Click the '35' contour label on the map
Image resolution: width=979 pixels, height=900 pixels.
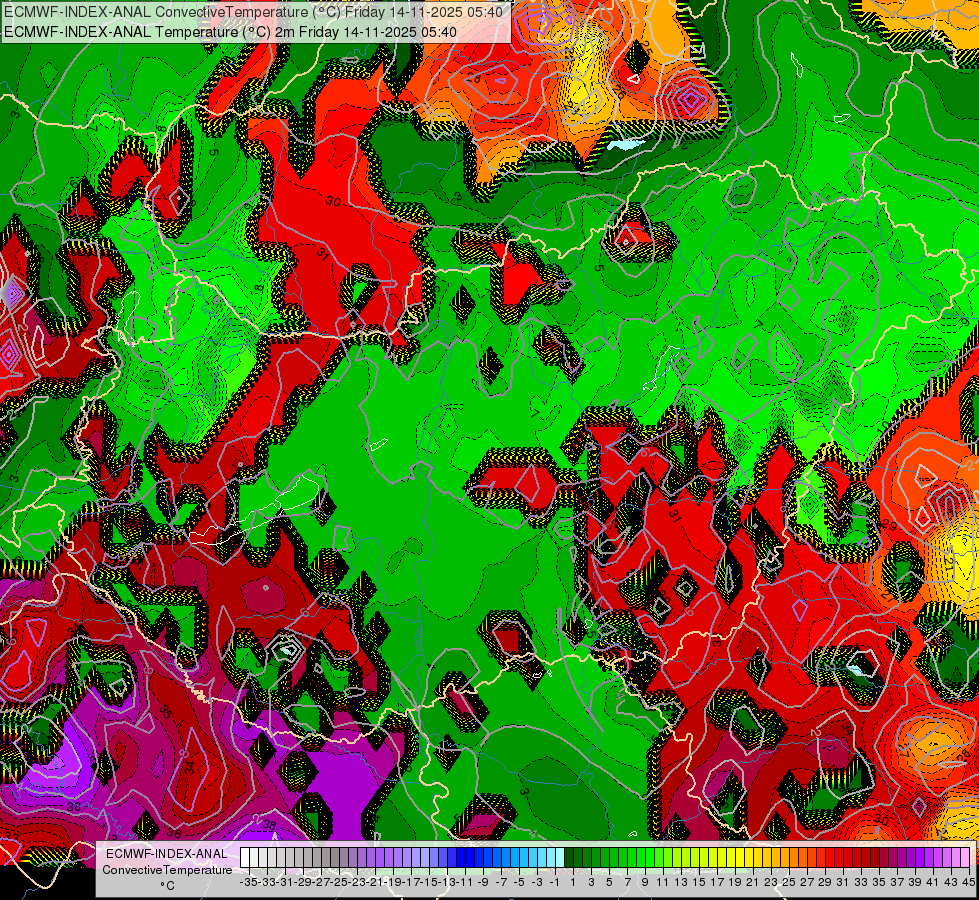[x=166, y=711]
